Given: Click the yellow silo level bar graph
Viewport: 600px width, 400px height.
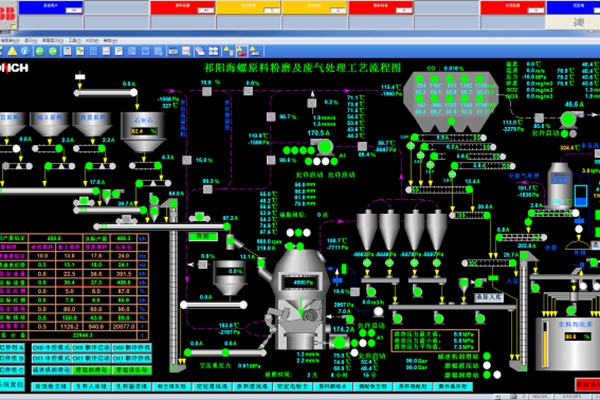Looking at the screenshot, I should pos(545,346).
